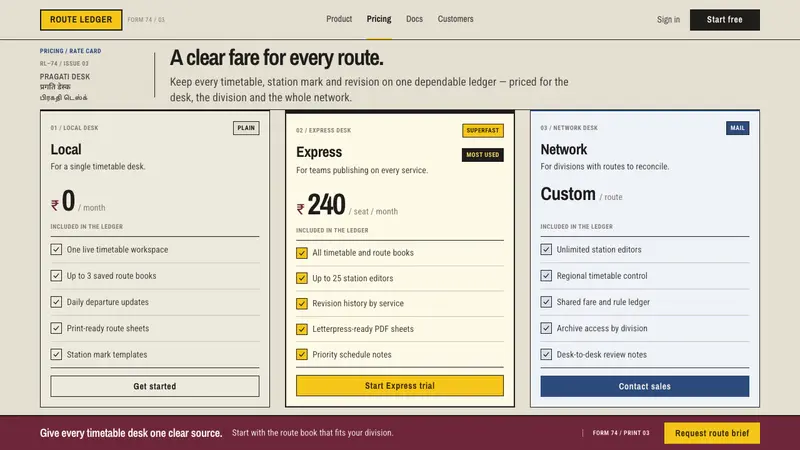Go to Docs in navigation

tap(414, 19)
